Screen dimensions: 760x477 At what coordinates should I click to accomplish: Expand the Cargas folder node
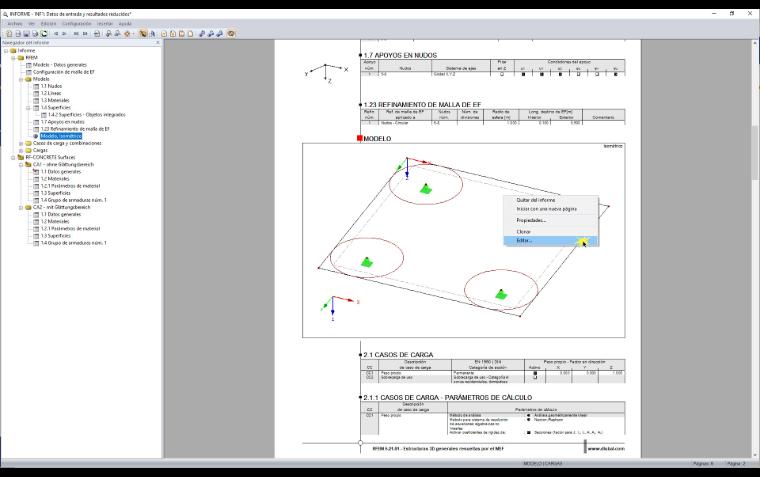click(21, 150)
